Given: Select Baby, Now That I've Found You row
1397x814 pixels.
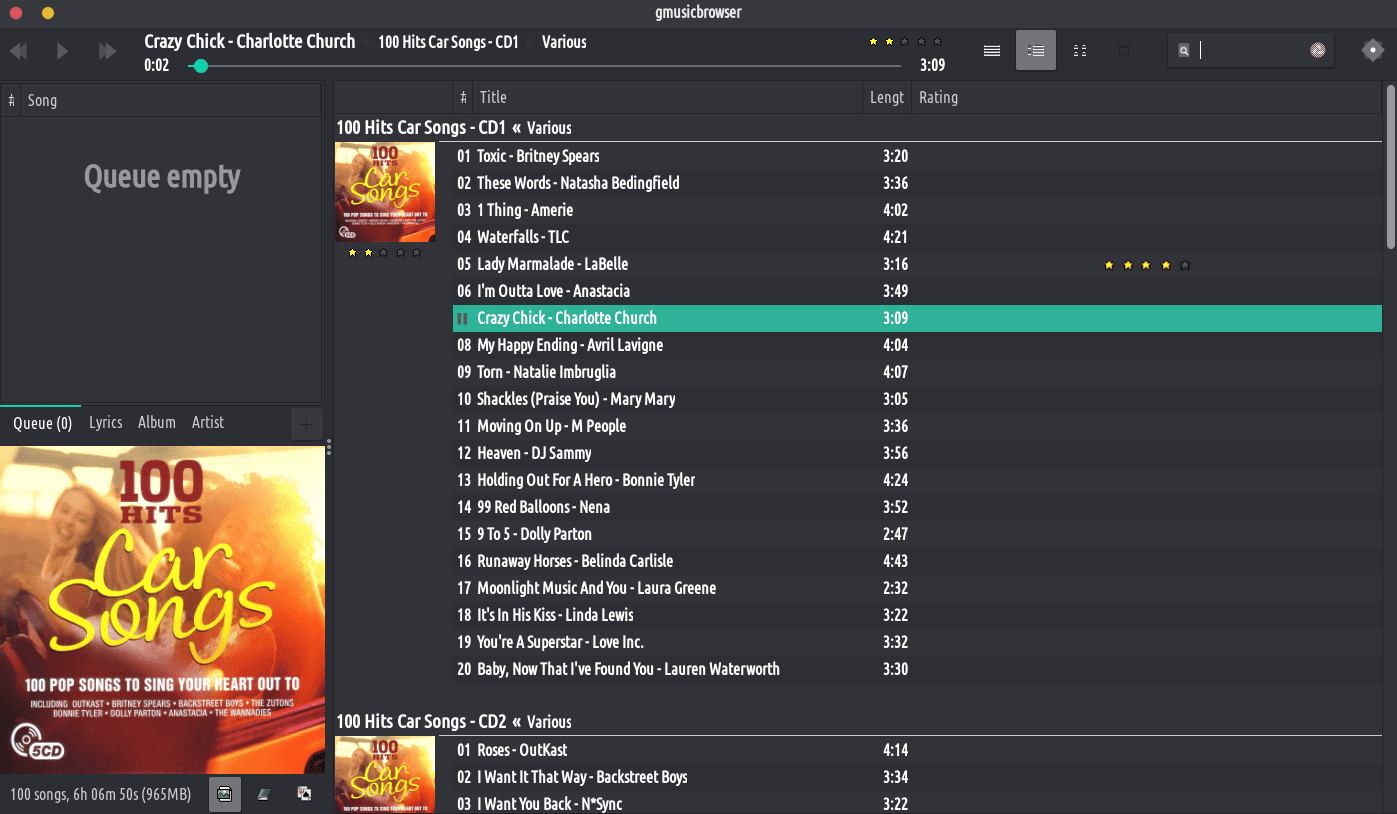Looking at the screenshot, I should click(x=917, y=669).
